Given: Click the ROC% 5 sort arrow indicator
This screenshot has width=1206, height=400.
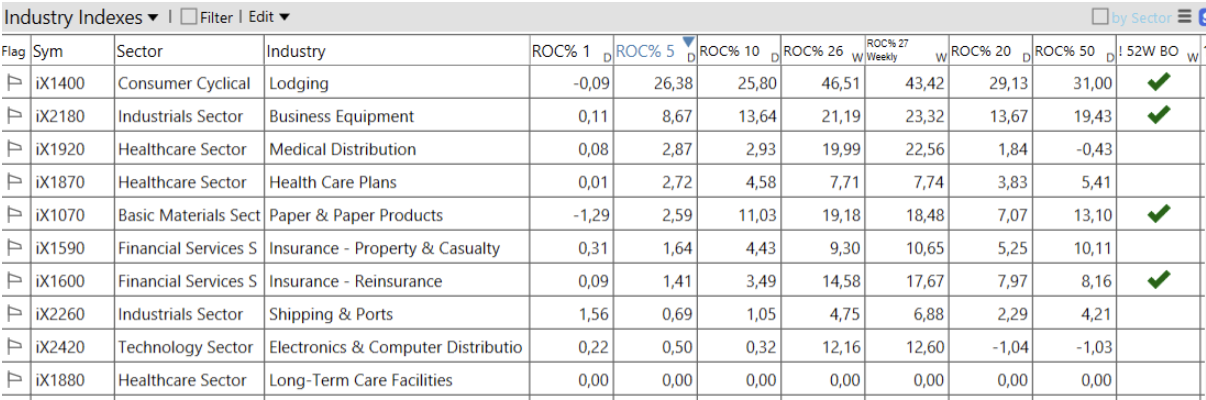Looking at the screenshot, I should 688,41.
